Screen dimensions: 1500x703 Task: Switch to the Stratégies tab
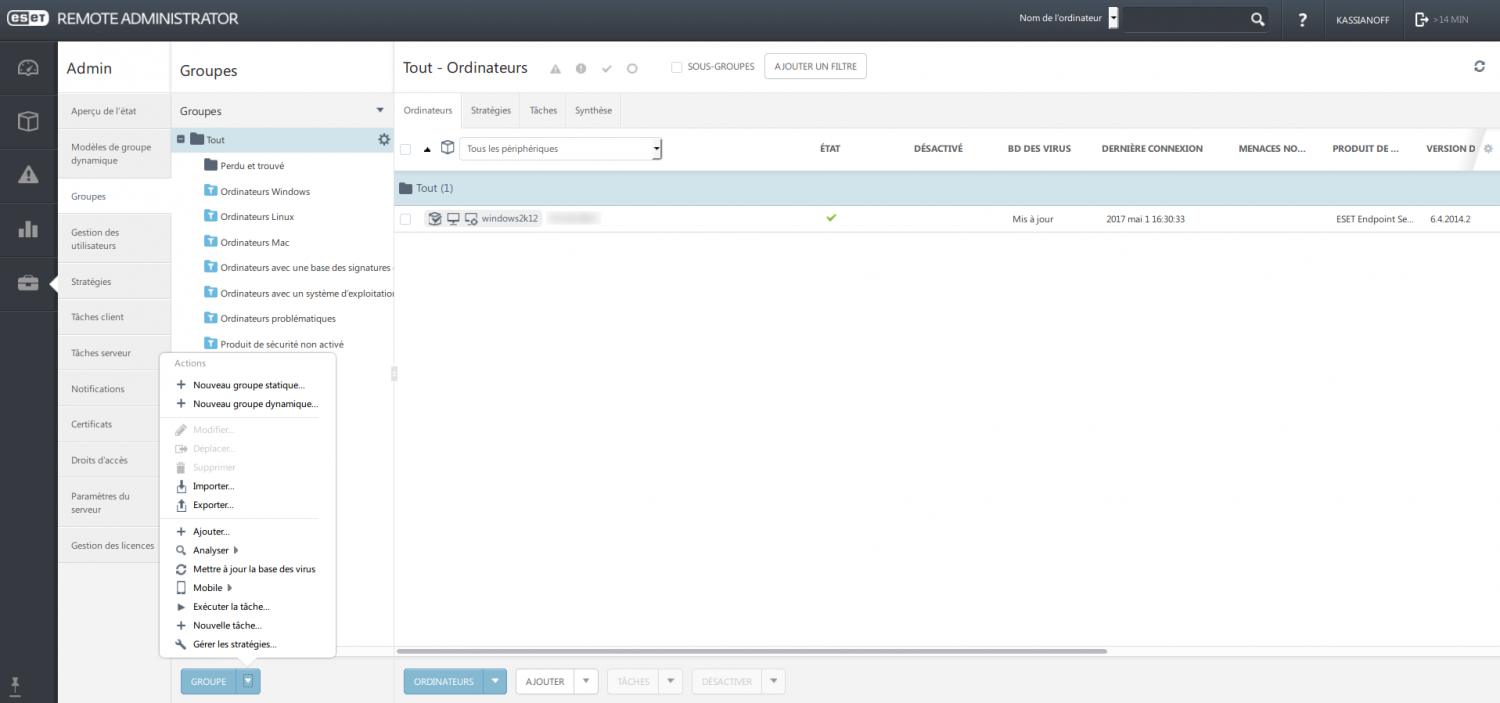coord(491,110)
